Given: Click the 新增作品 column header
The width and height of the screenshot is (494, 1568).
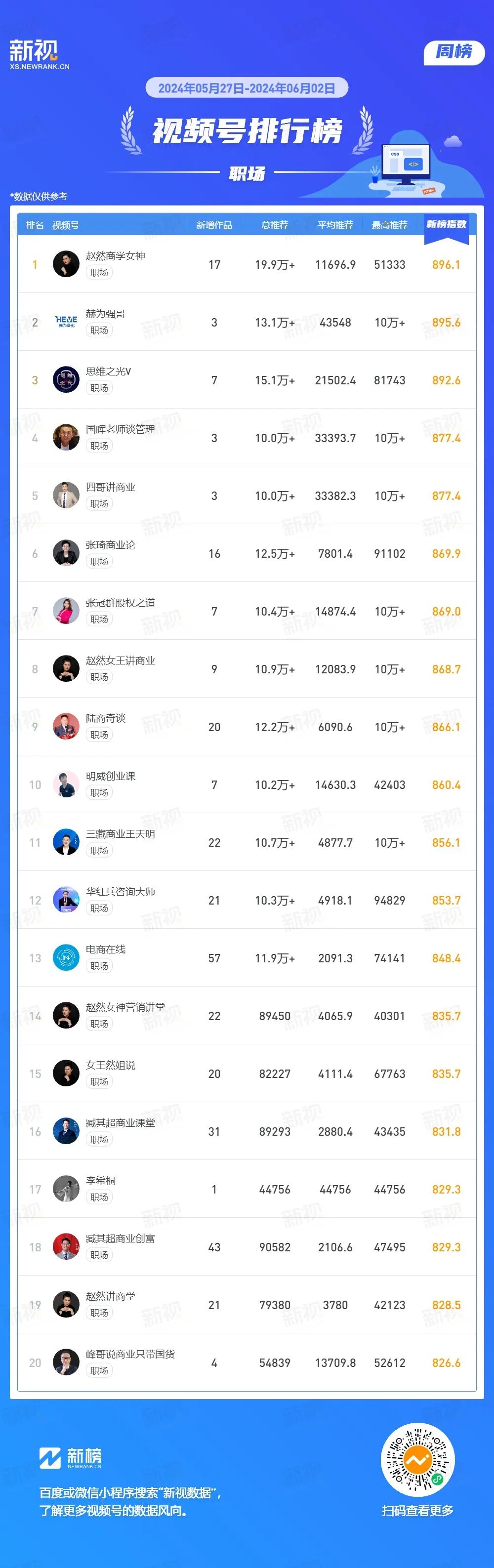Looking at the screenshot, I should 214,225.
